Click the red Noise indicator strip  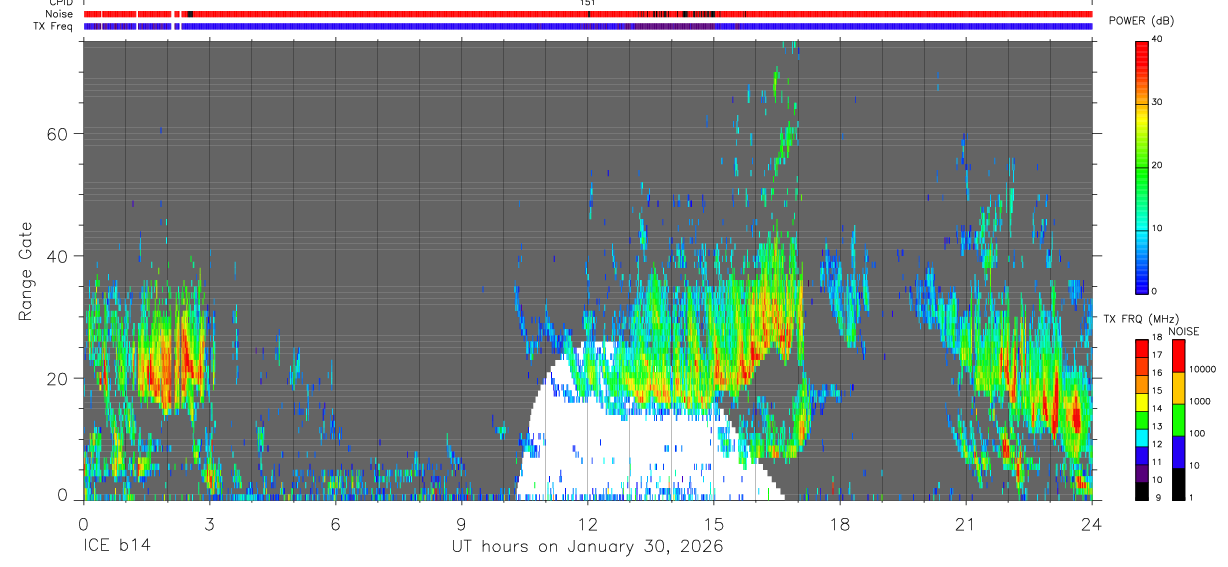click(588, 14)
